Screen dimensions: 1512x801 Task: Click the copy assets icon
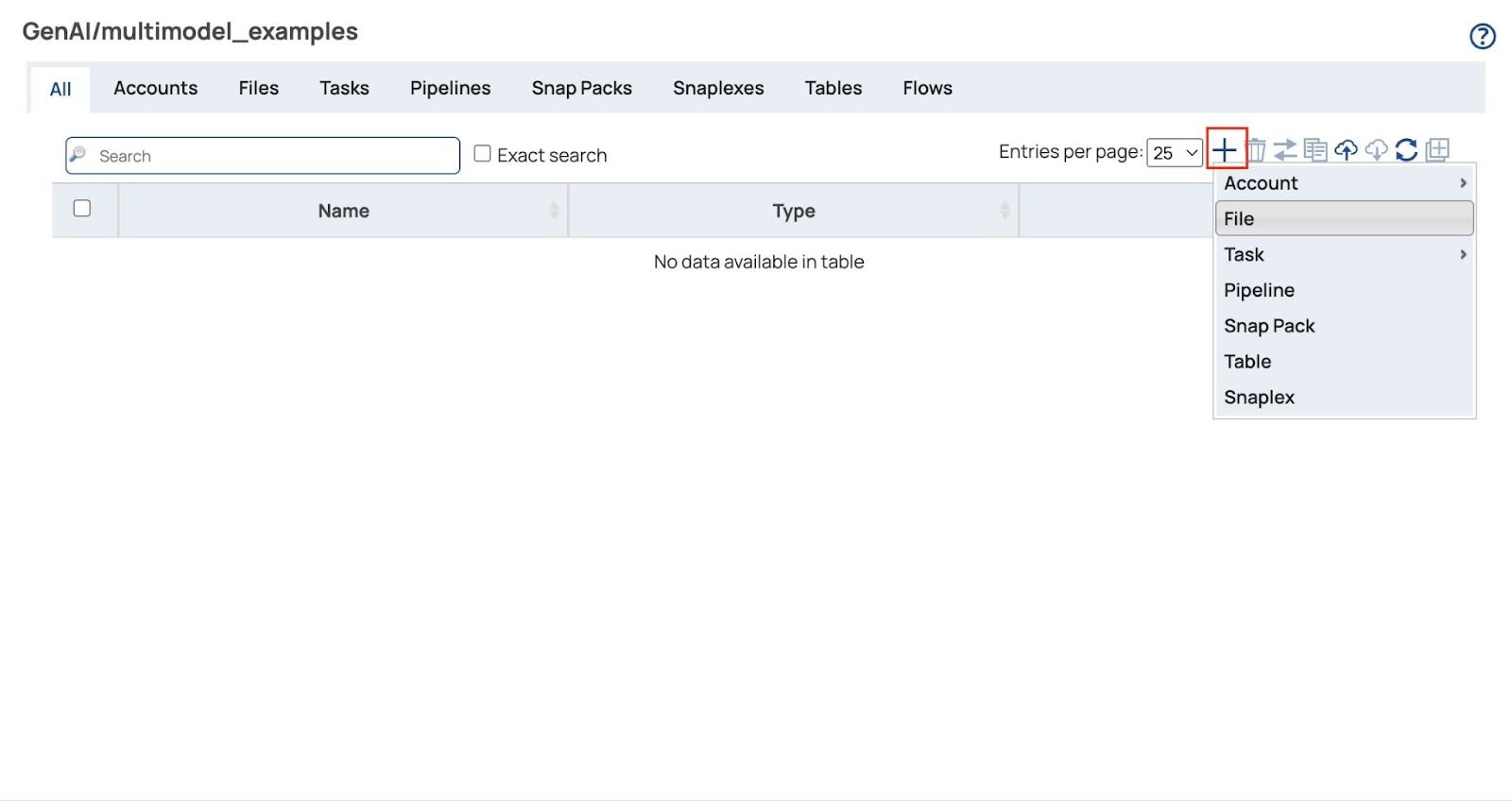coord(1315,149)
